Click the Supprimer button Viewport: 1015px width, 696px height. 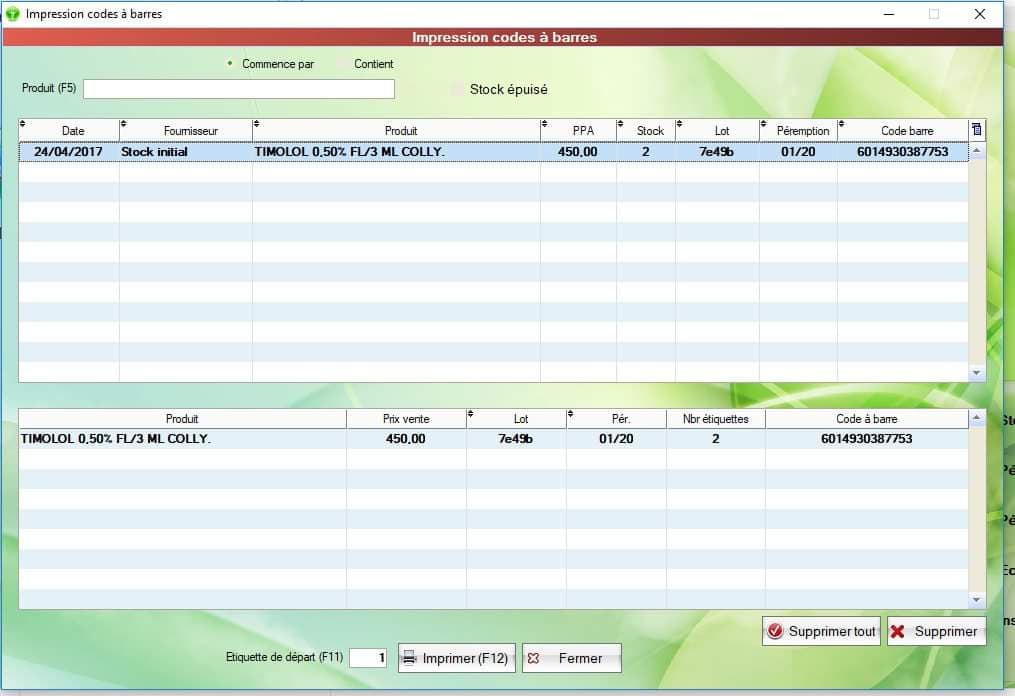[937, 631]
